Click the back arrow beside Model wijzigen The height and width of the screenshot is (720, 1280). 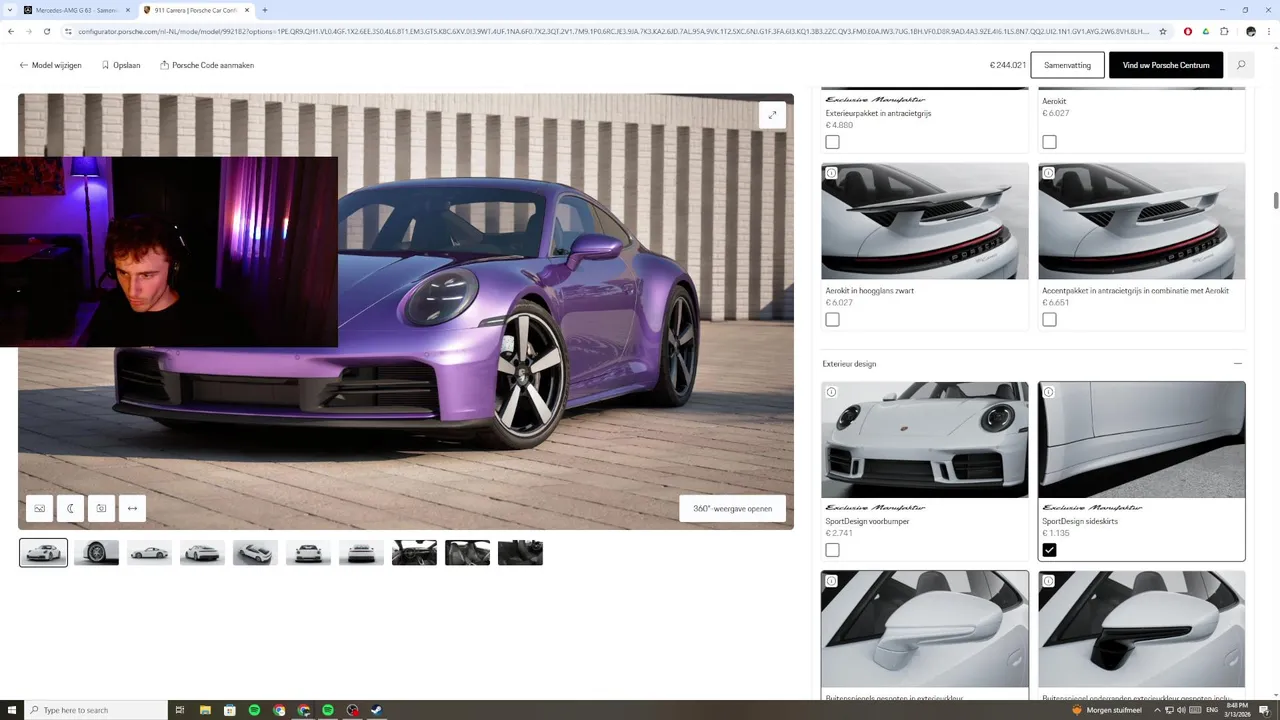[24, 65]
